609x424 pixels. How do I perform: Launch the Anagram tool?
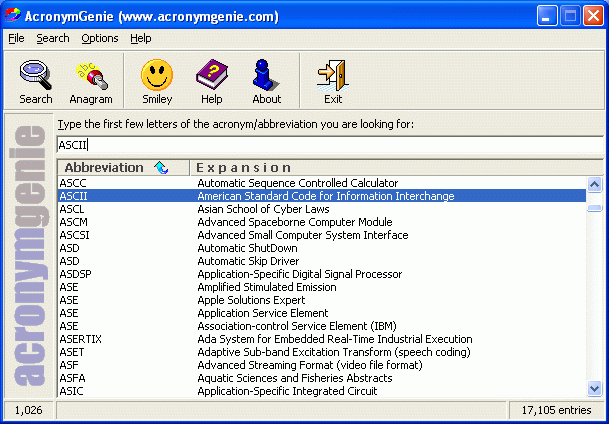[91, 82]
